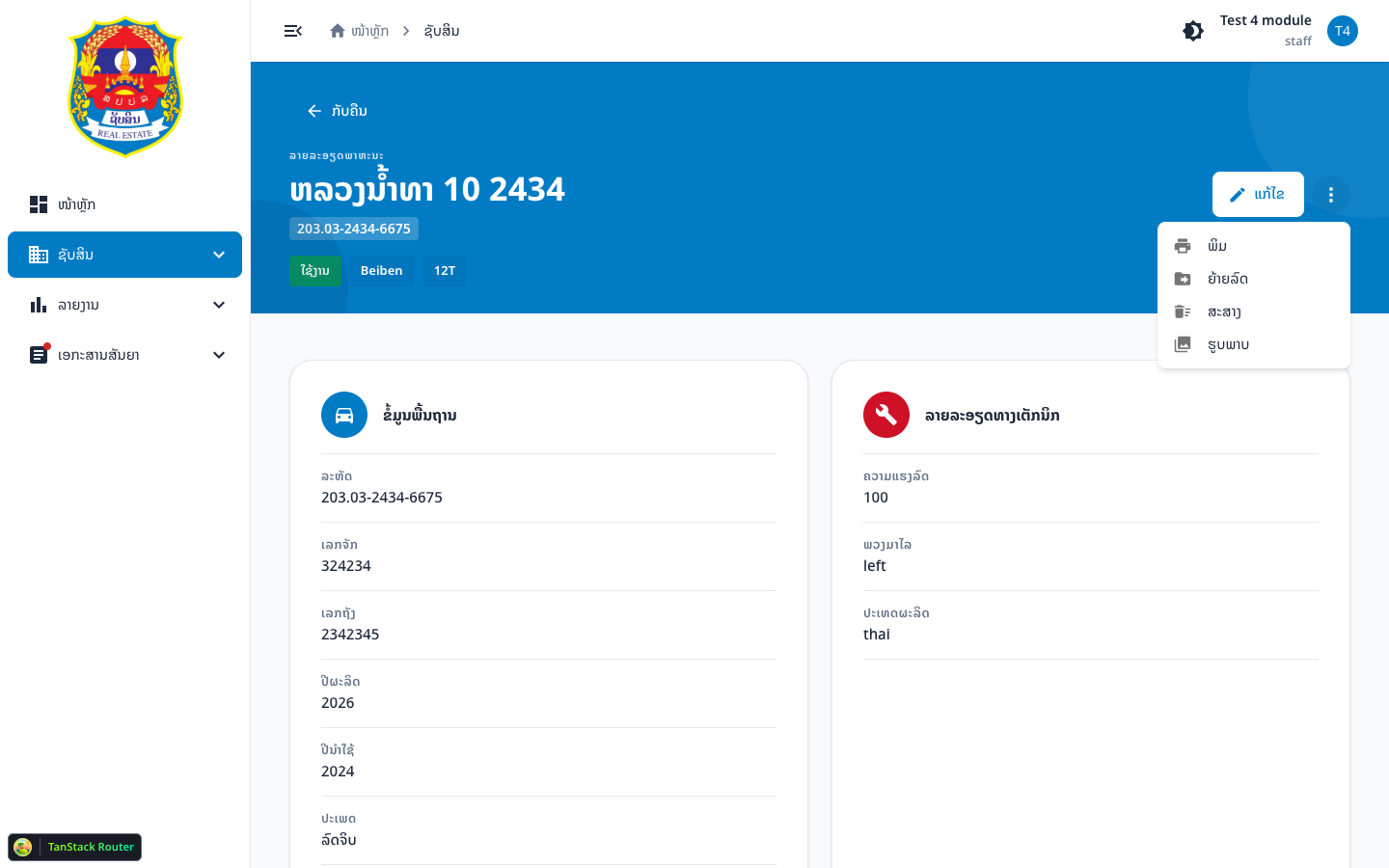Click the value 2024
The height and width of the screenshot is (868, 1389).
(338, 772)
